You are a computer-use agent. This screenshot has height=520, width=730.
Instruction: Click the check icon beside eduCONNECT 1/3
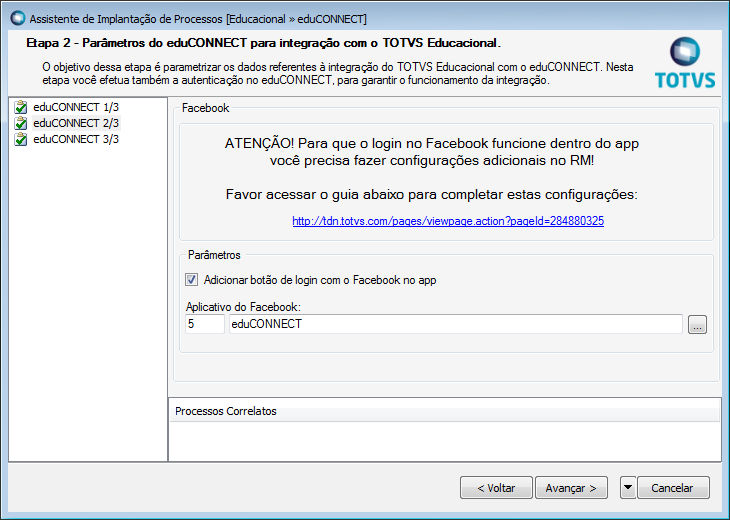click(x=21, y=108)
